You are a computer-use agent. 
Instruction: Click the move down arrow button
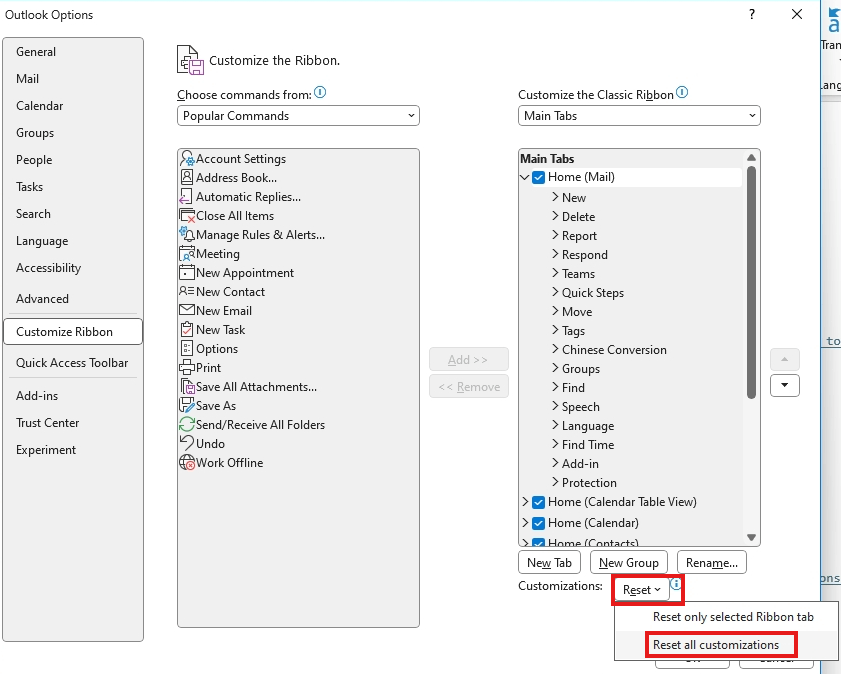785,386
